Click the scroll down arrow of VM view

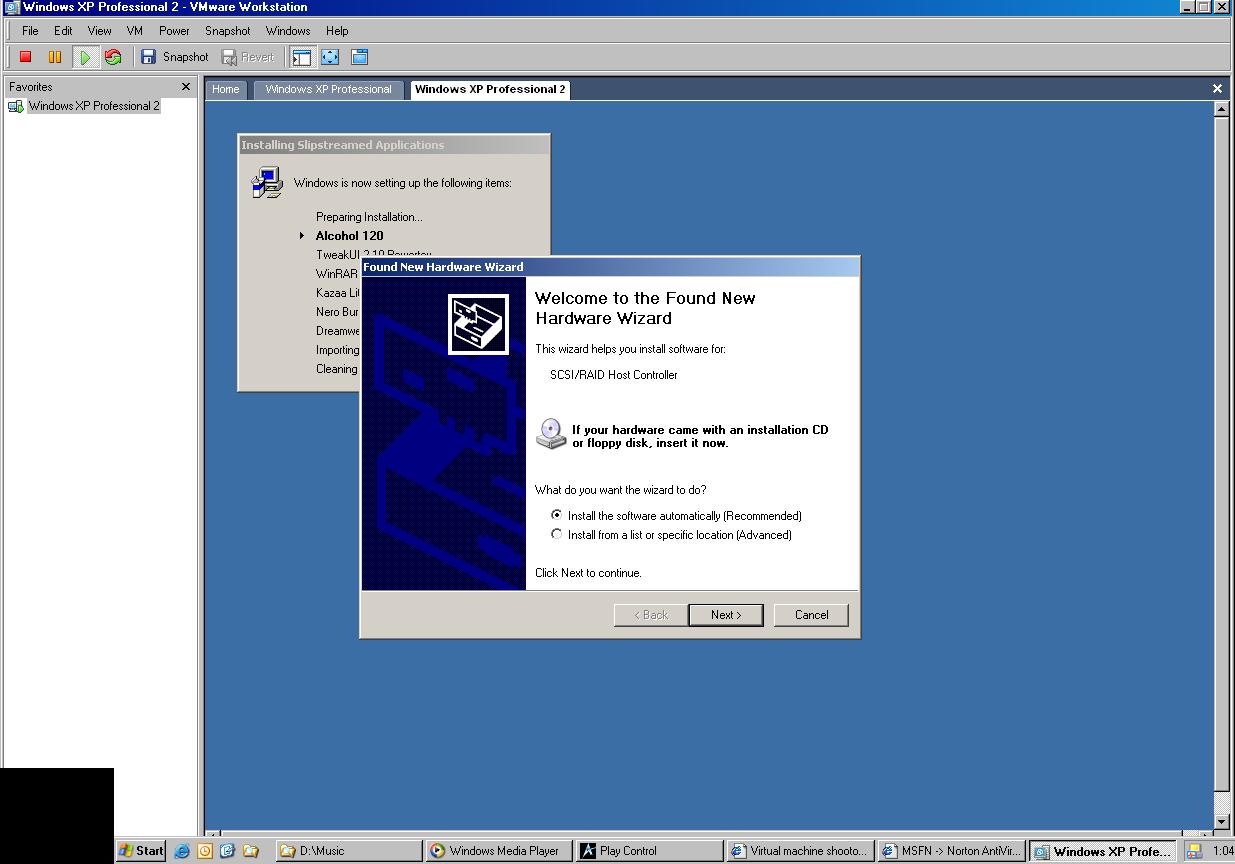click(1221, 822)
